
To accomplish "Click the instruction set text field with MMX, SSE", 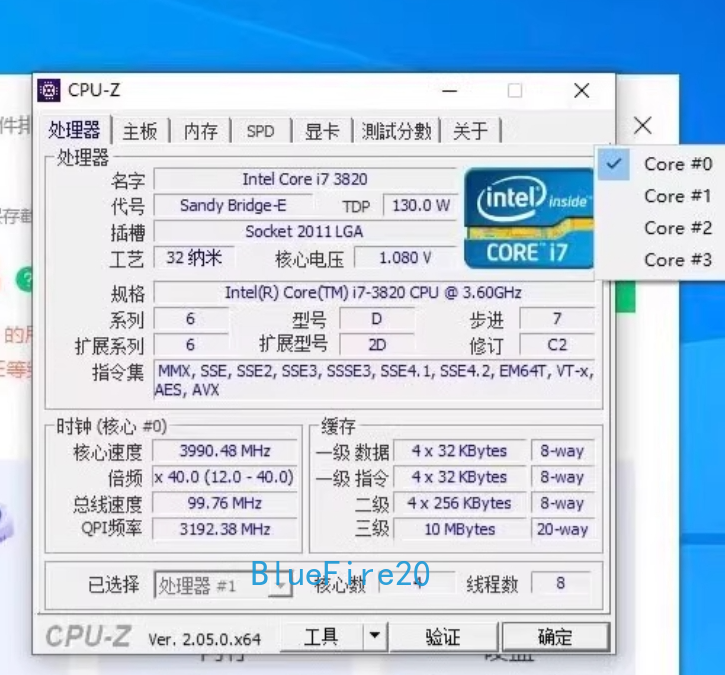I will 375,380.
